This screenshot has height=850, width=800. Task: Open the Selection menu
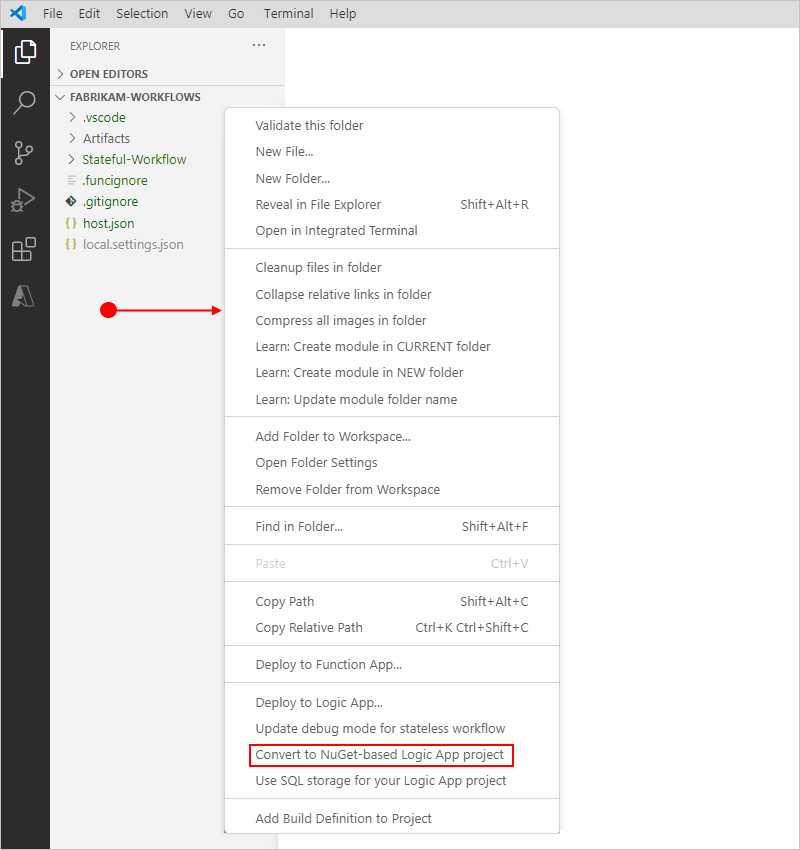(142, 14)
